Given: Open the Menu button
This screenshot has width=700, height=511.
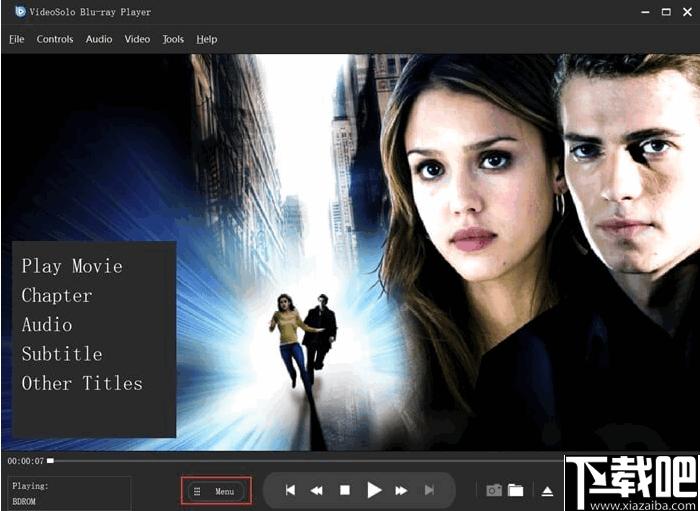Looking at the screenshot, I should 217,491.
